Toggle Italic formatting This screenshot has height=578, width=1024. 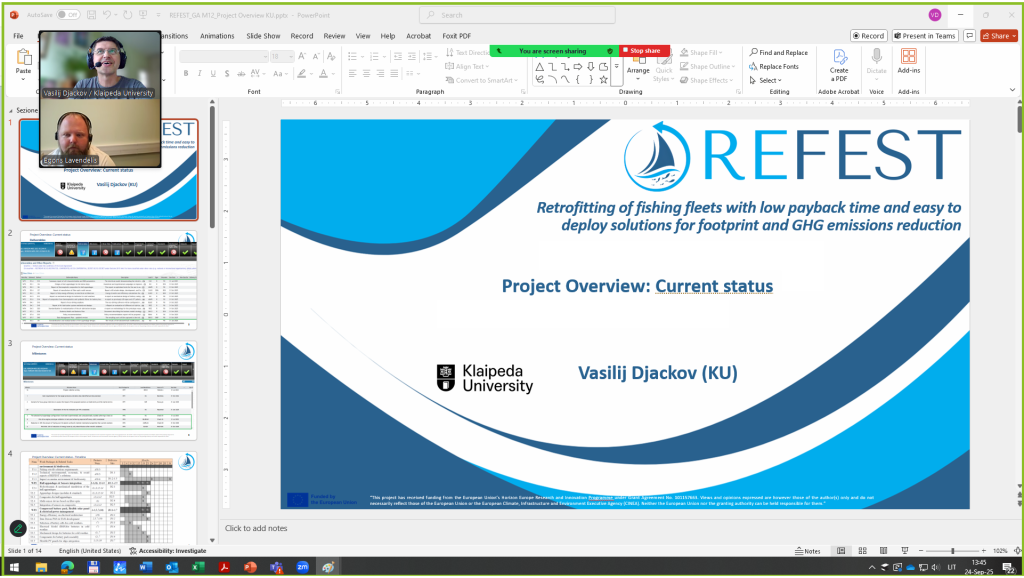[199, 74]
